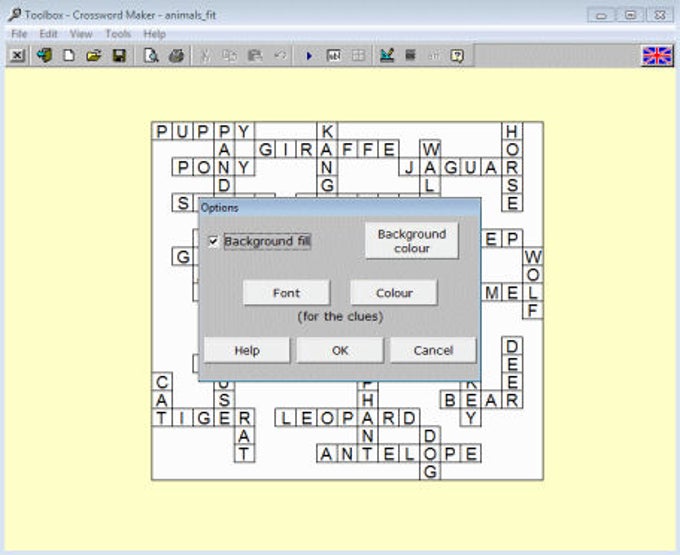Open a file with the folder icon

pos(94,56)
